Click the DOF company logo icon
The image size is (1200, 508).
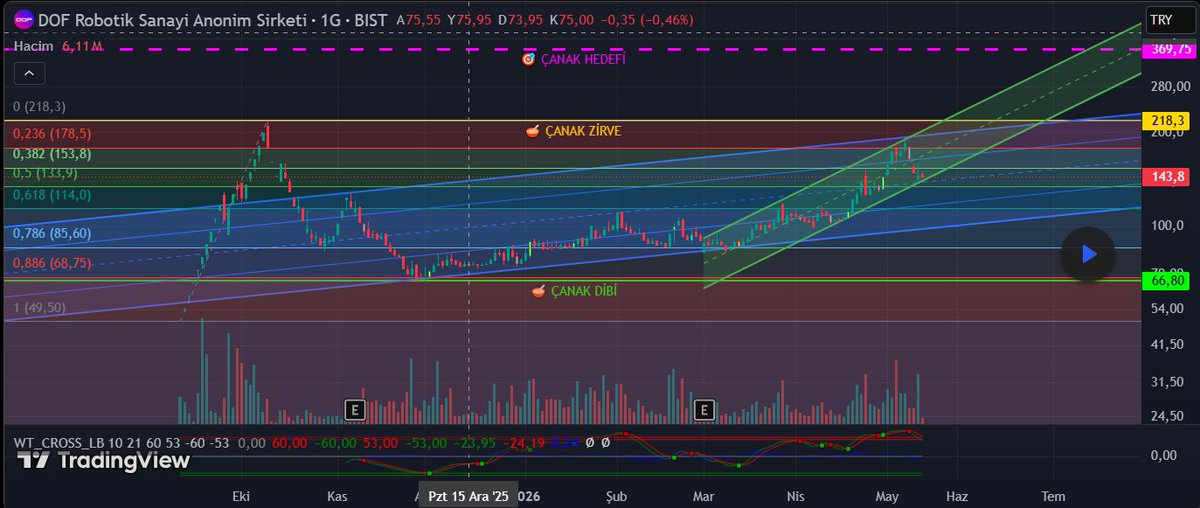23,20
